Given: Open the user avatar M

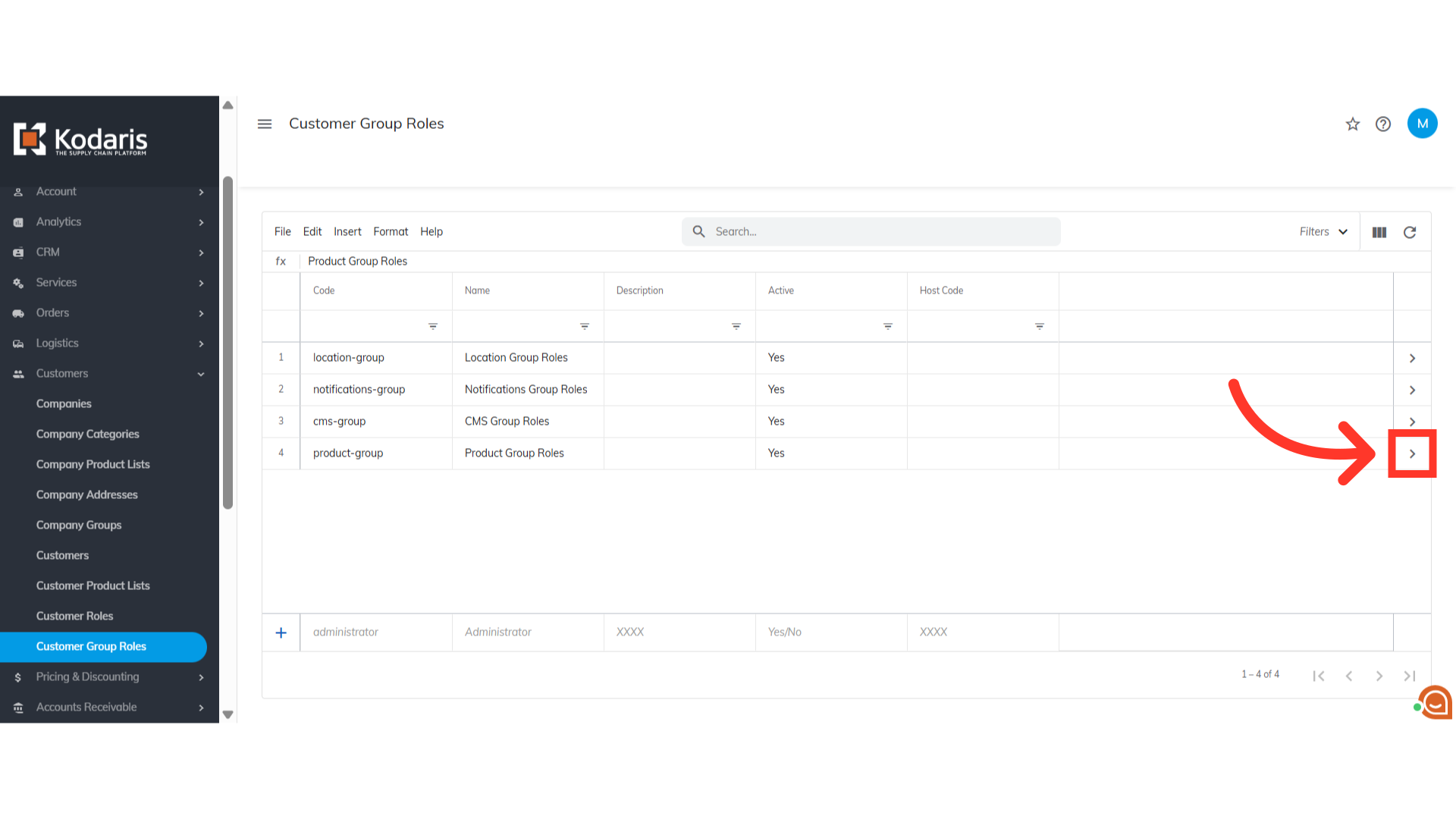Looking at the screenshot, I should point(1422,124).
